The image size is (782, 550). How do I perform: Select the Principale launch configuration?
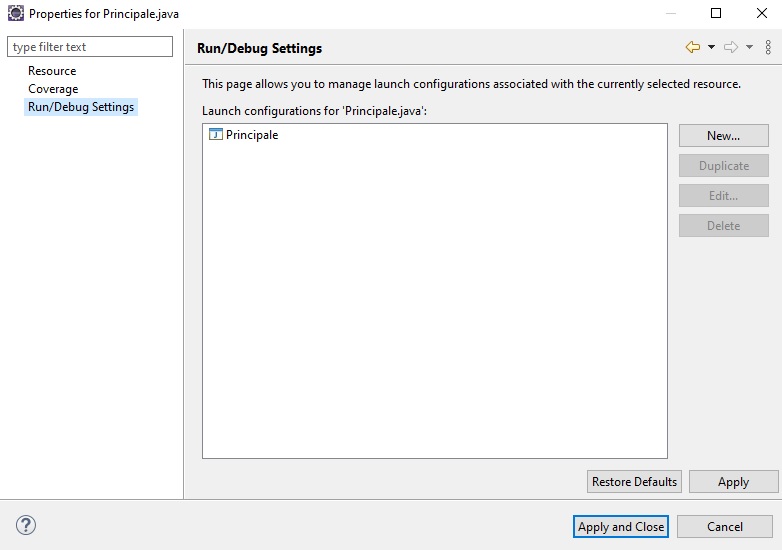[252, 135]
